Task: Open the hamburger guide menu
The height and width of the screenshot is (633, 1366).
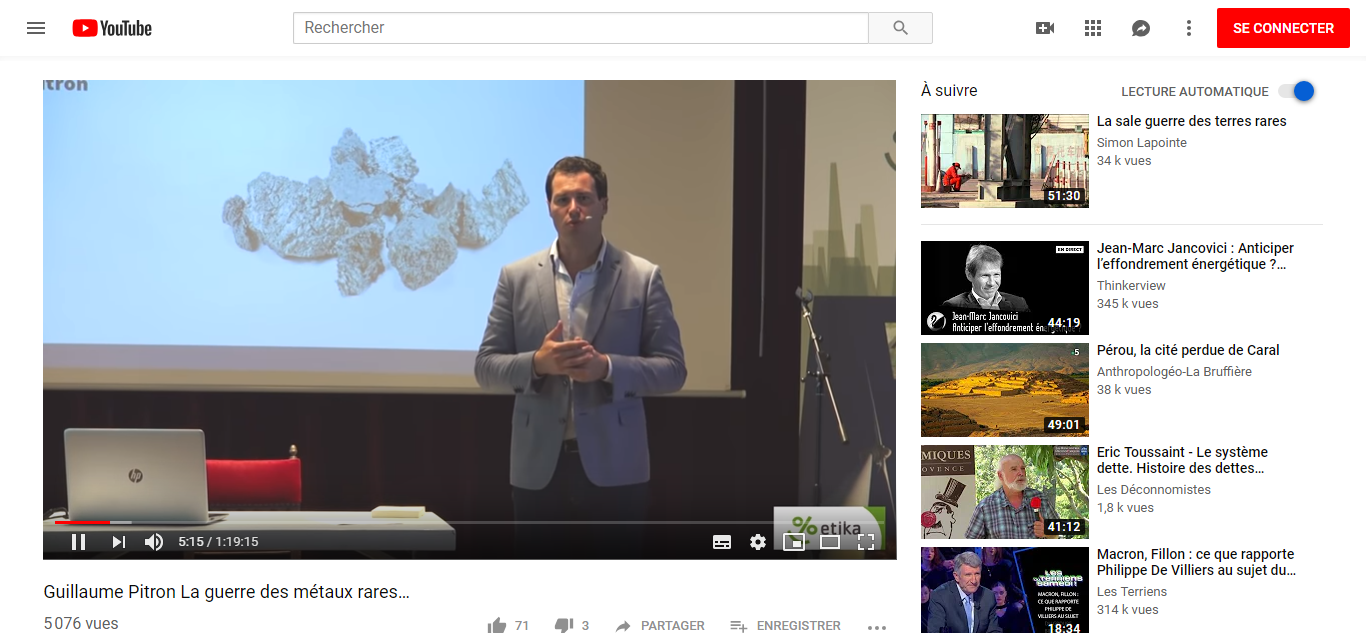Action: [x=36, y=28]
